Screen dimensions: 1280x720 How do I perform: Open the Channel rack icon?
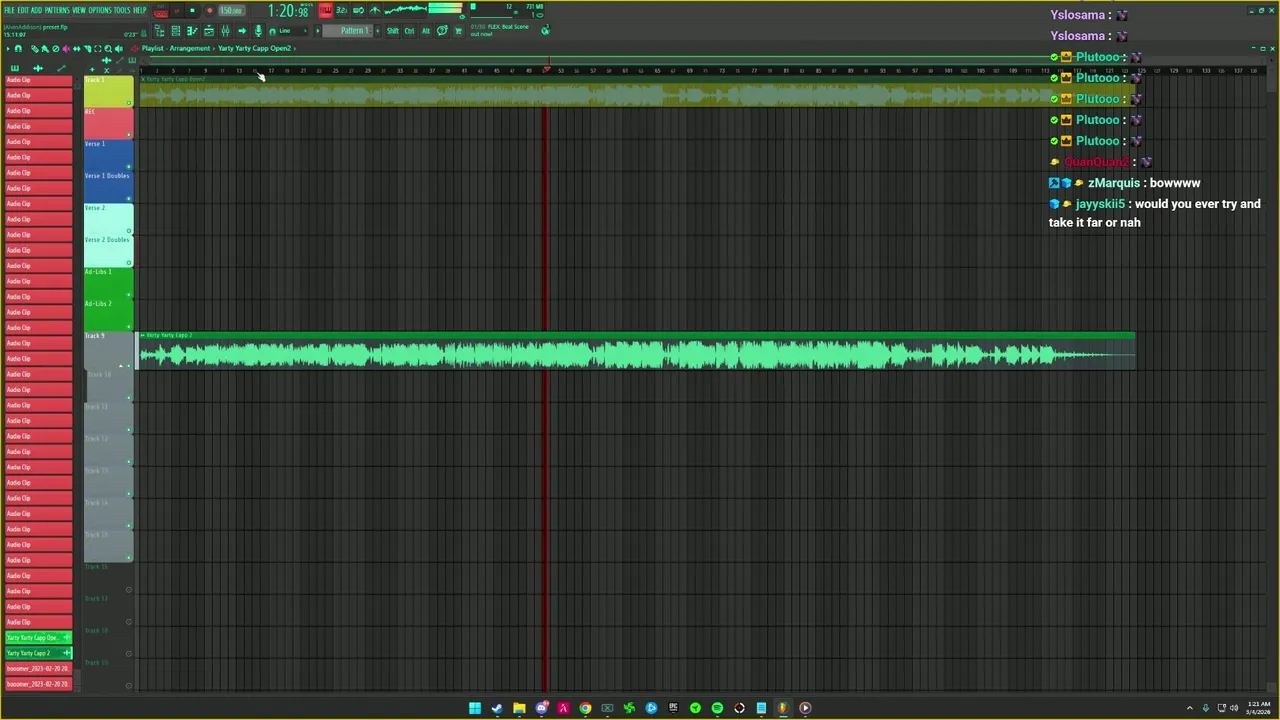tap(176, 31)
